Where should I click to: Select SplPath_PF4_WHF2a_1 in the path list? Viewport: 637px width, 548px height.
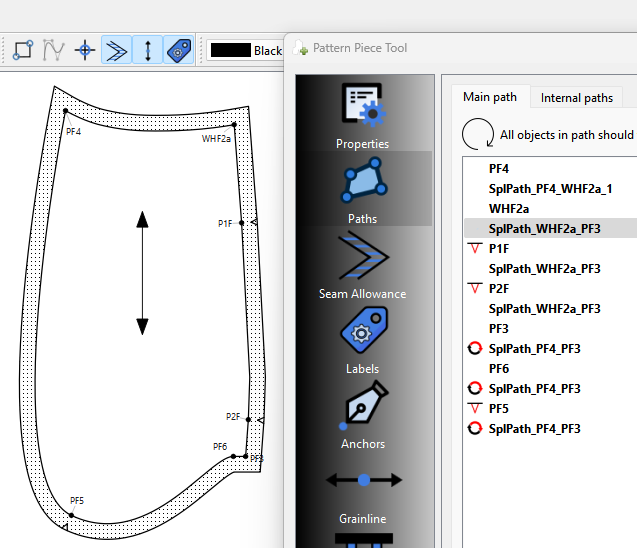coord(550,188)
